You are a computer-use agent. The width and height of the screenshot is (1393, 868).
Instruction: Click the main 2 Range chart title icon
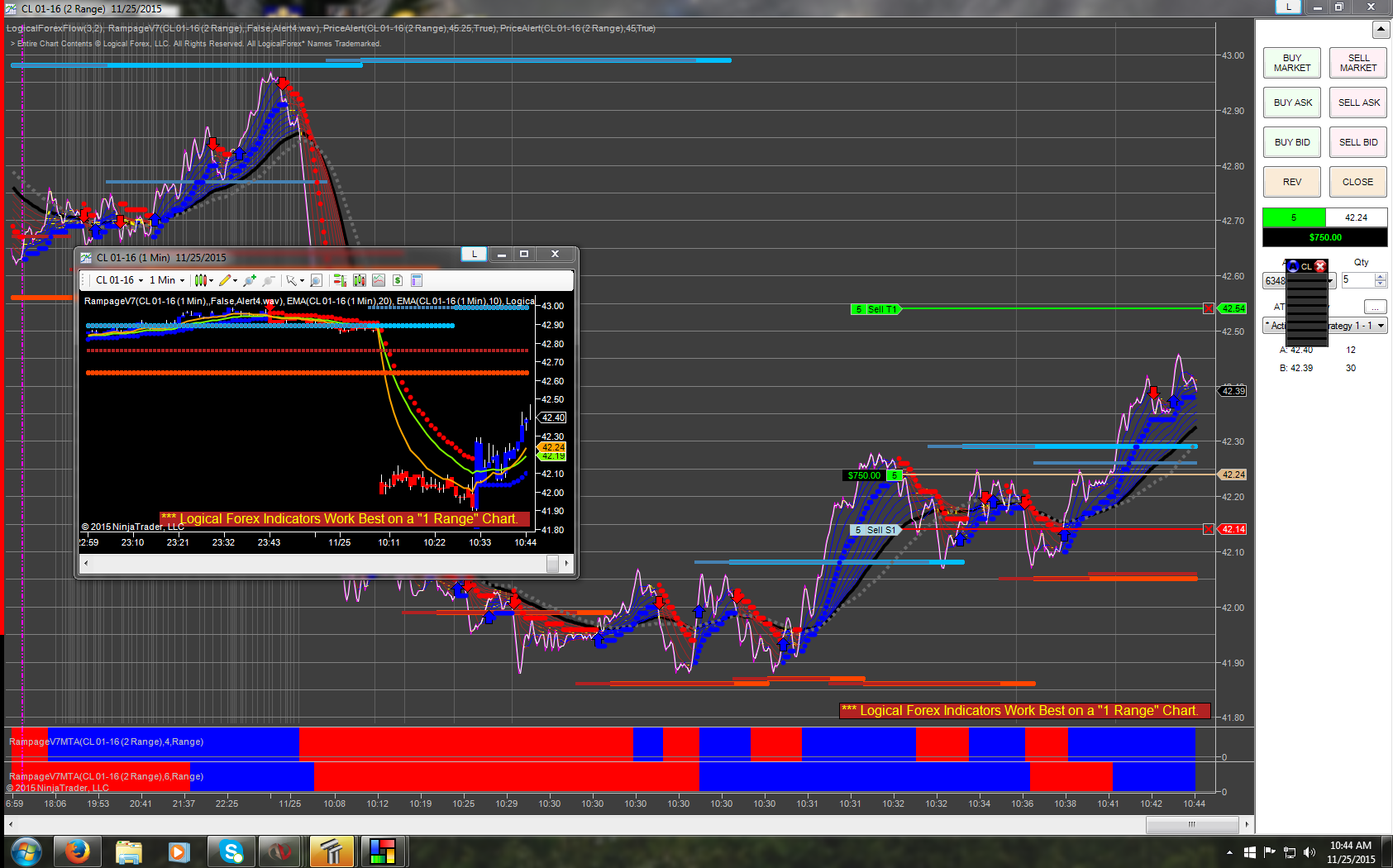click(11, 8)
